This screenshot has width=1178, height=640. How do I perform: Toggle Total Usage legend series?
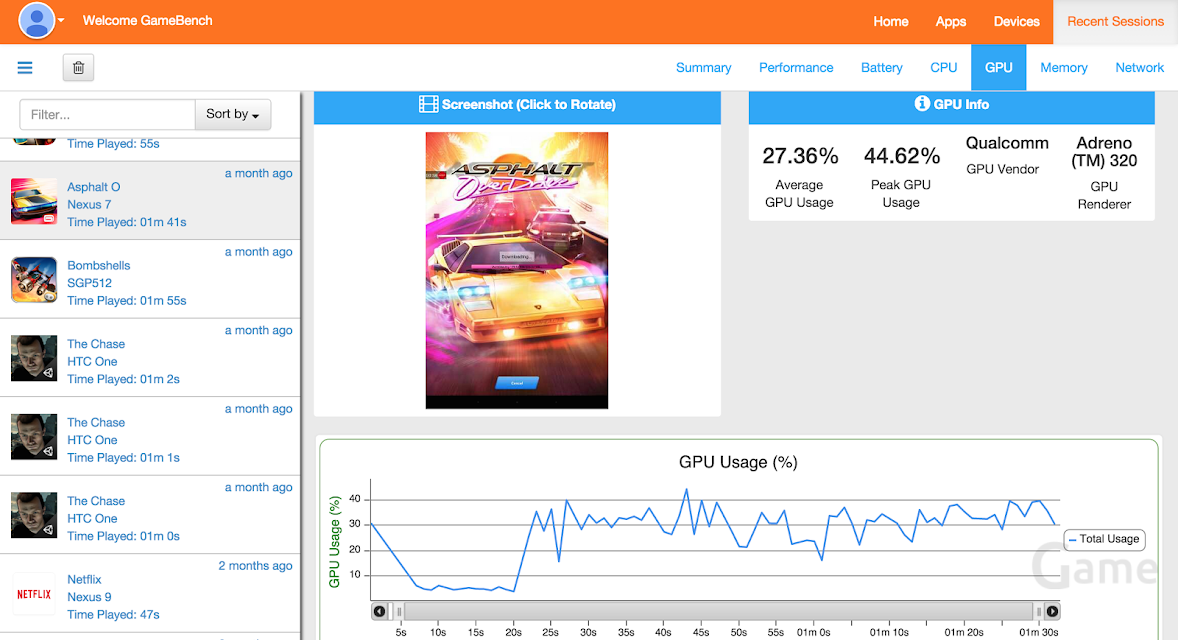[1104, 539]
